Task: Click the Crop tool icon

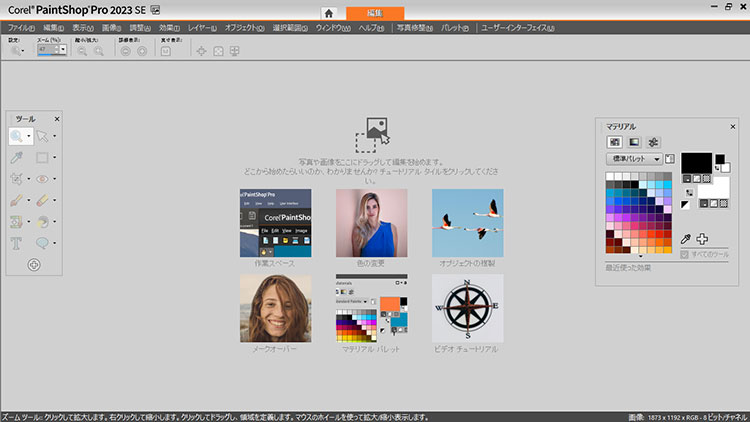Action: point(17,180)
